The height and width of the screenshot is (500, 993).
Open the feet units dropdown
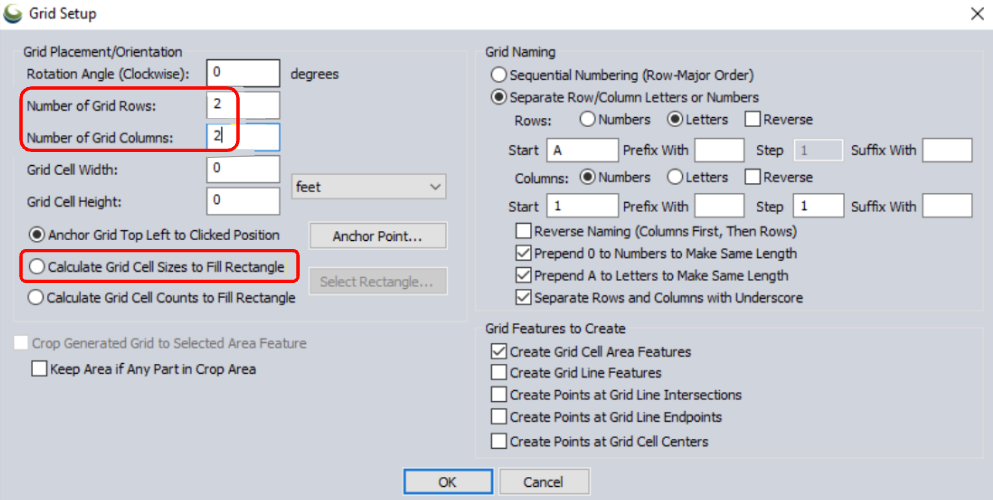click(x=369, y=187)
